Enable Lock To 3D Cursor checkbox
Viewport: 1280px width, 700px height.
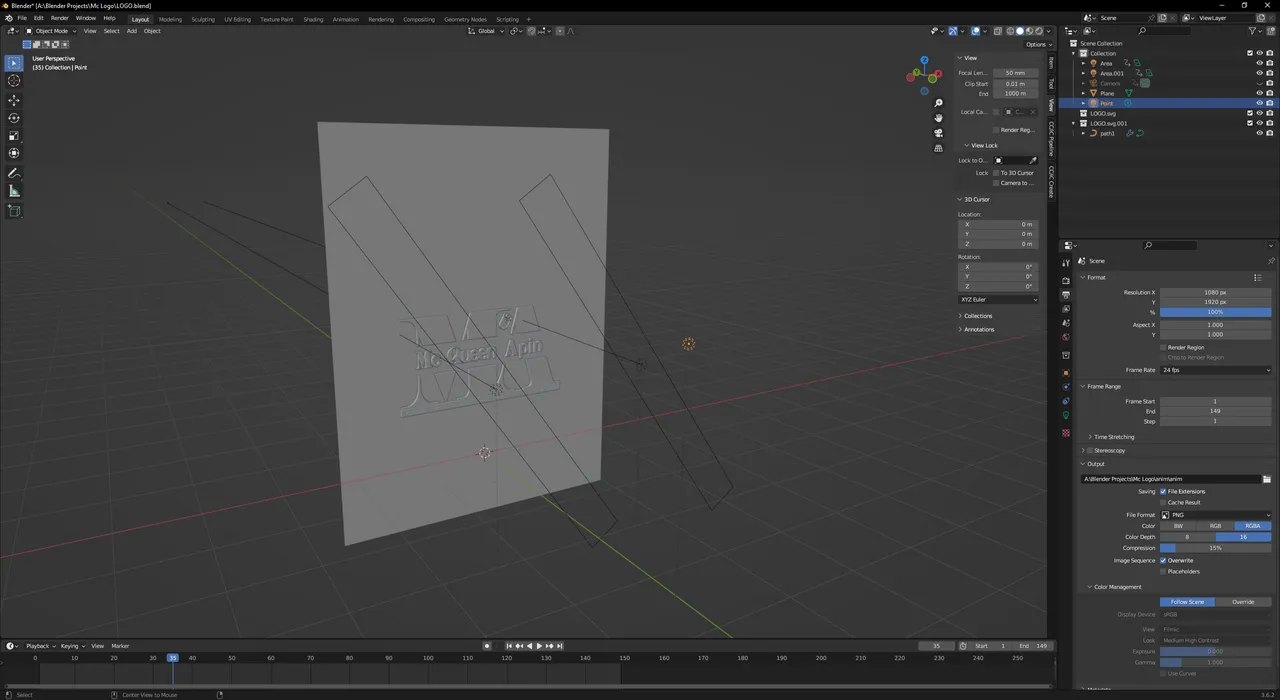(996, 173)
